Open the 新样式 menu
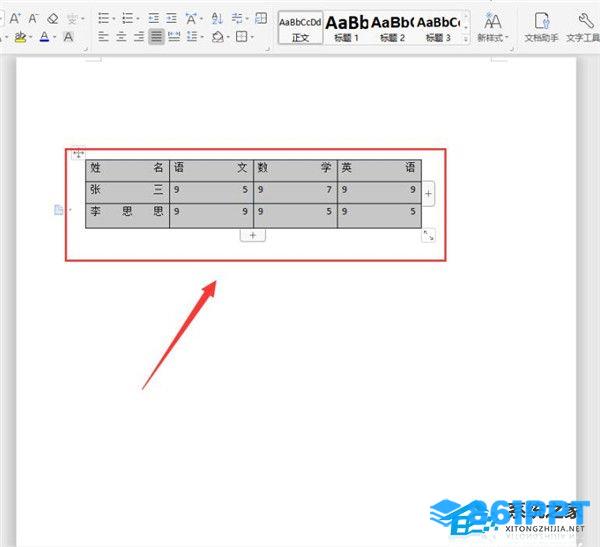 [492, 28]
